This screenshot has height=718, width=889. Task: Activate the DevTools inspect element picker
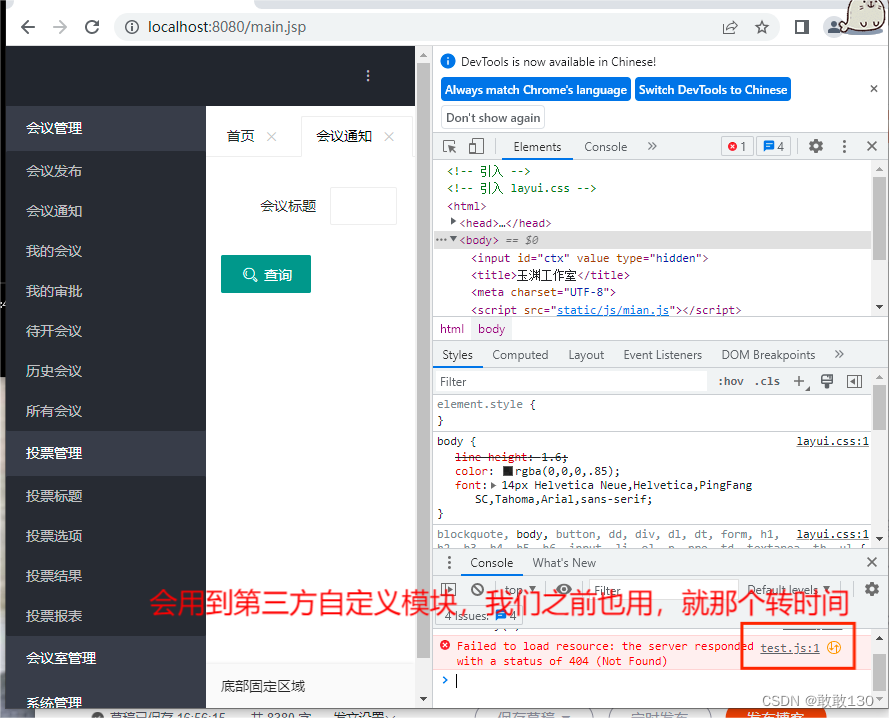click(x=450, y=146)
